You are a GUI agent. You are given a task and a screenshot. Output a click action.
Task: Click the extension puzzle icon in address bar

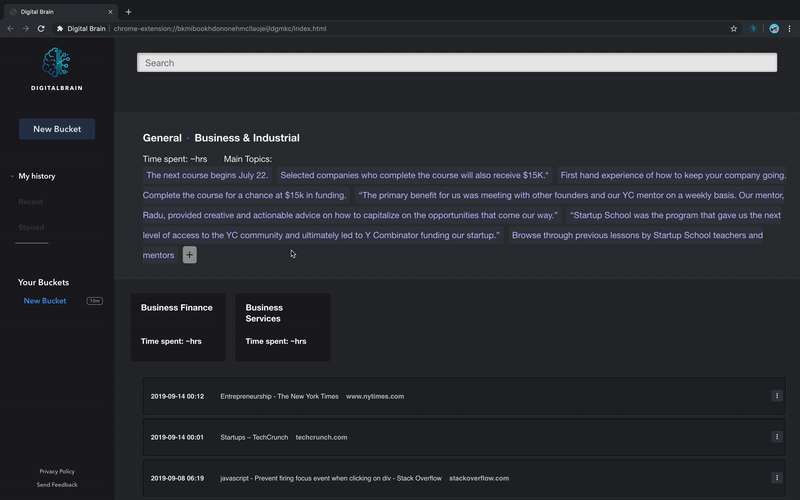(60, 29)
